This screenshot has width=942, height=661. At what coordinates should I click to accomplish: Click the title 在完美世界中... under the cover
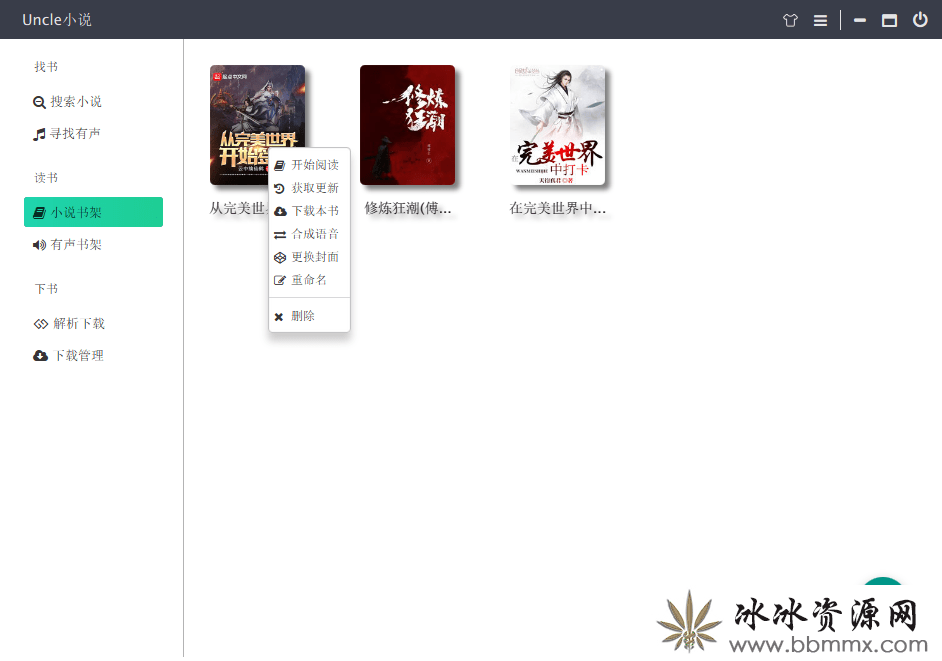(558, 209)
